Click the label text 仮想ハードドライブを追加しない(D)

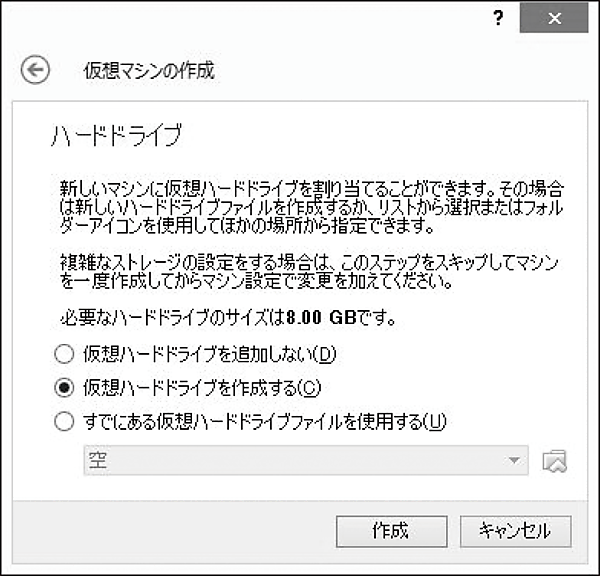point(208,353)
